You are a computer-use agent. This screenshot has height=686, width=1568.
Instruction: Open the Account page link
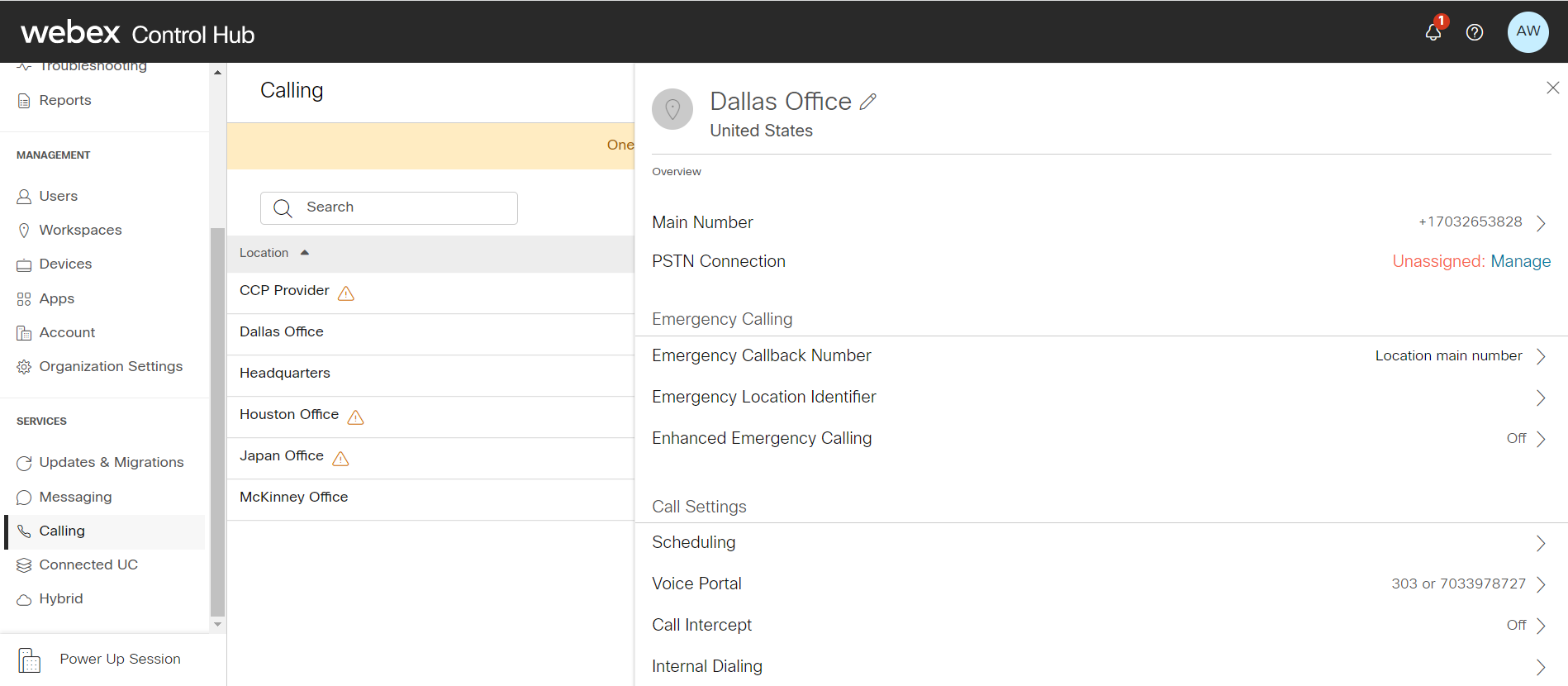[x=67, y=332]
